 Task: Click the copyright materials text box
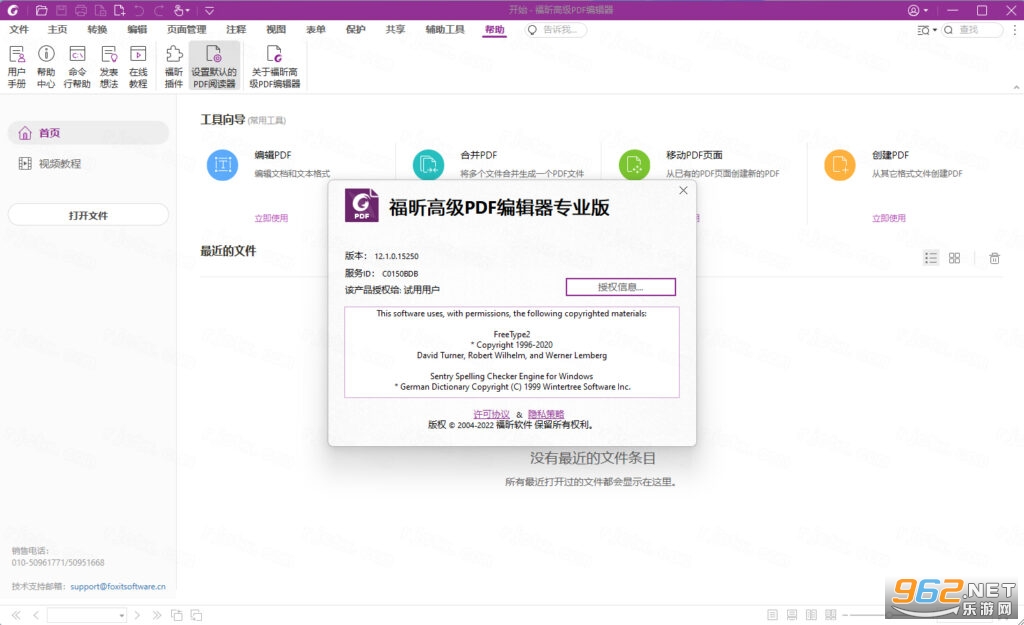point(512,352)
